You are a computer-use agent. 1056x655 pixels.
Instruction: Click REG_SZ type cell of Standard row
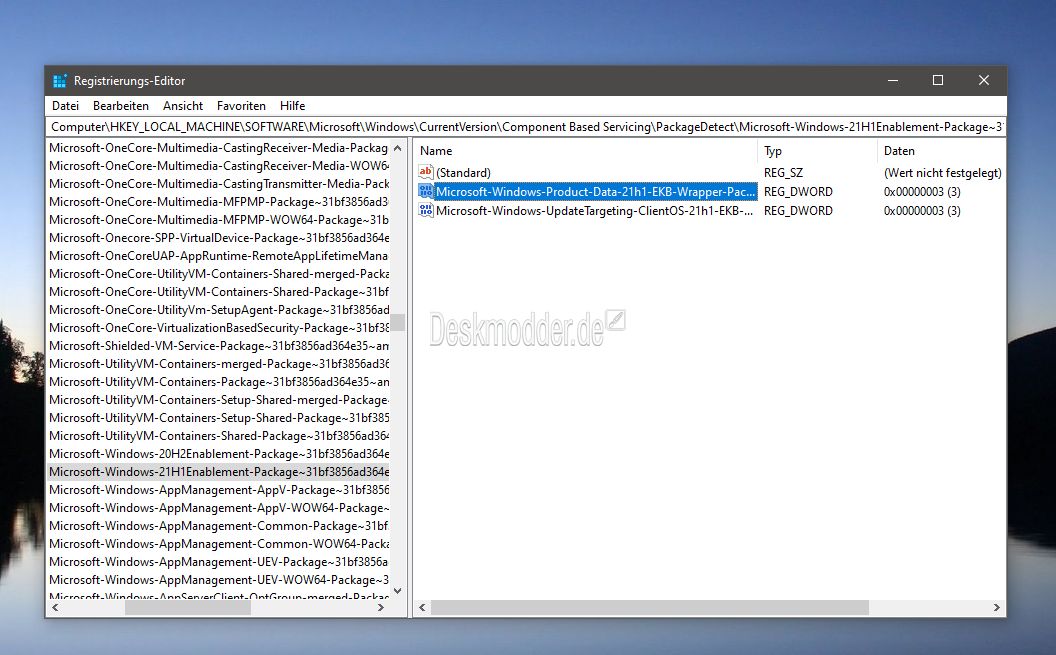point(783,173)
